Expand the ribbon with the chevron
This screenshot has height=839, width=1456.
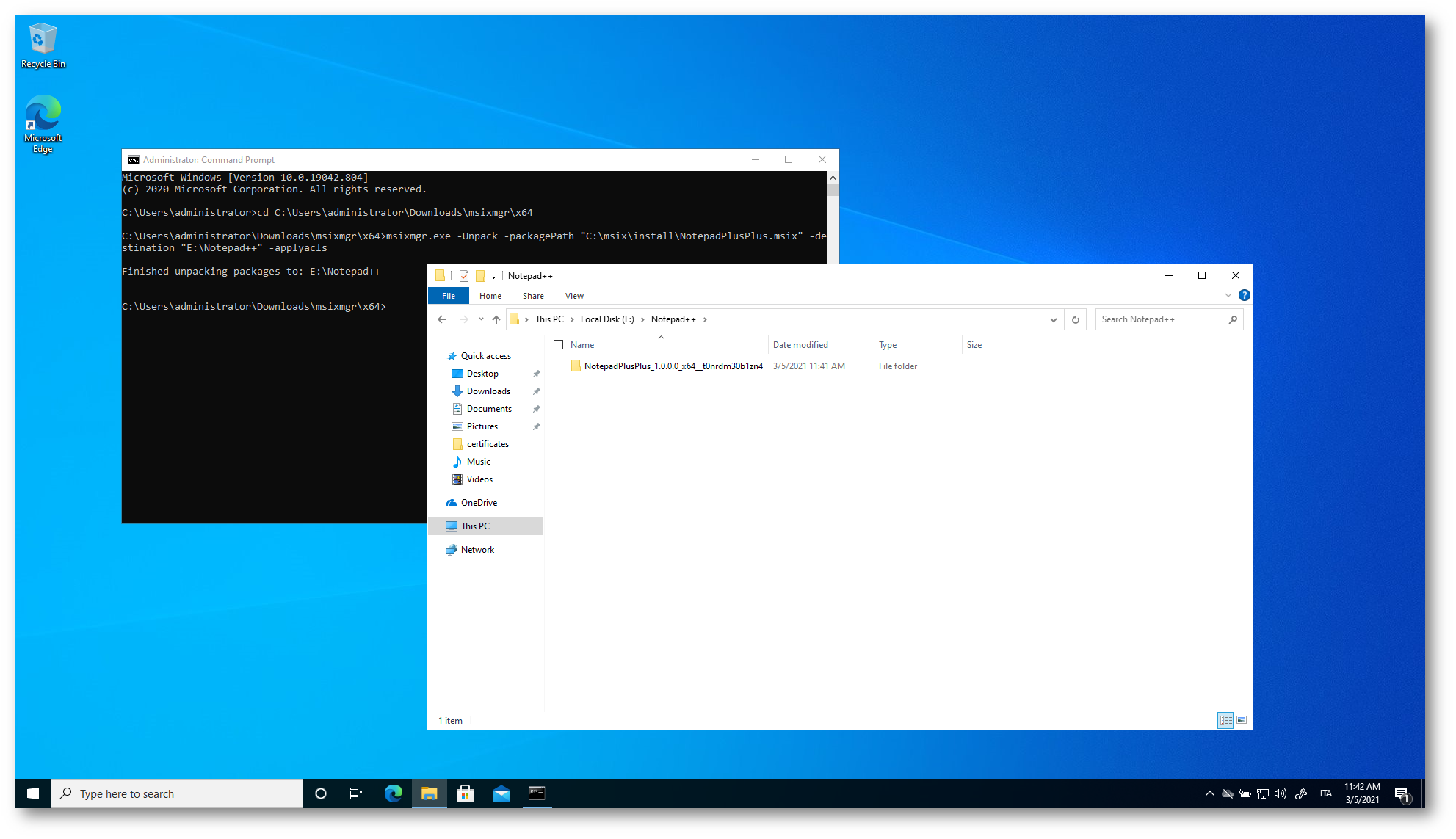click(1228, 296)
